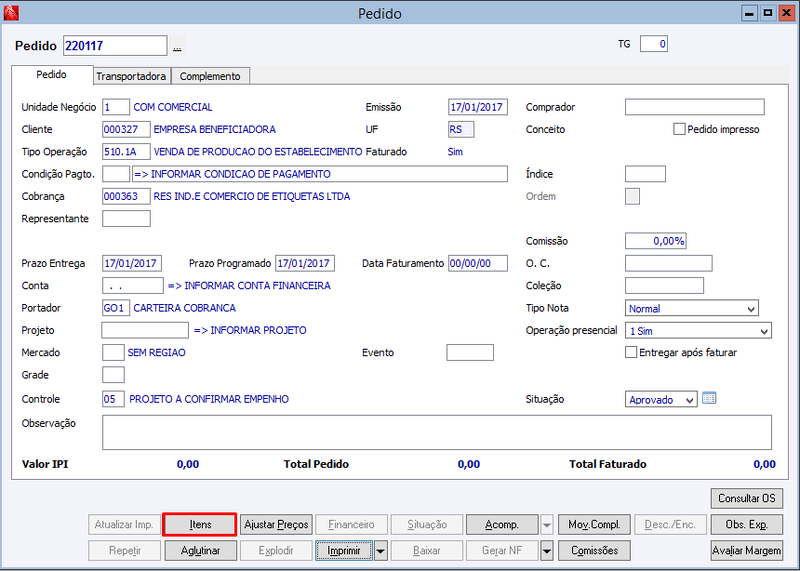Viewport: 800px width, 571px height.
Task: Enable Entregar após faturar checkbox
Action: (631, 352)
